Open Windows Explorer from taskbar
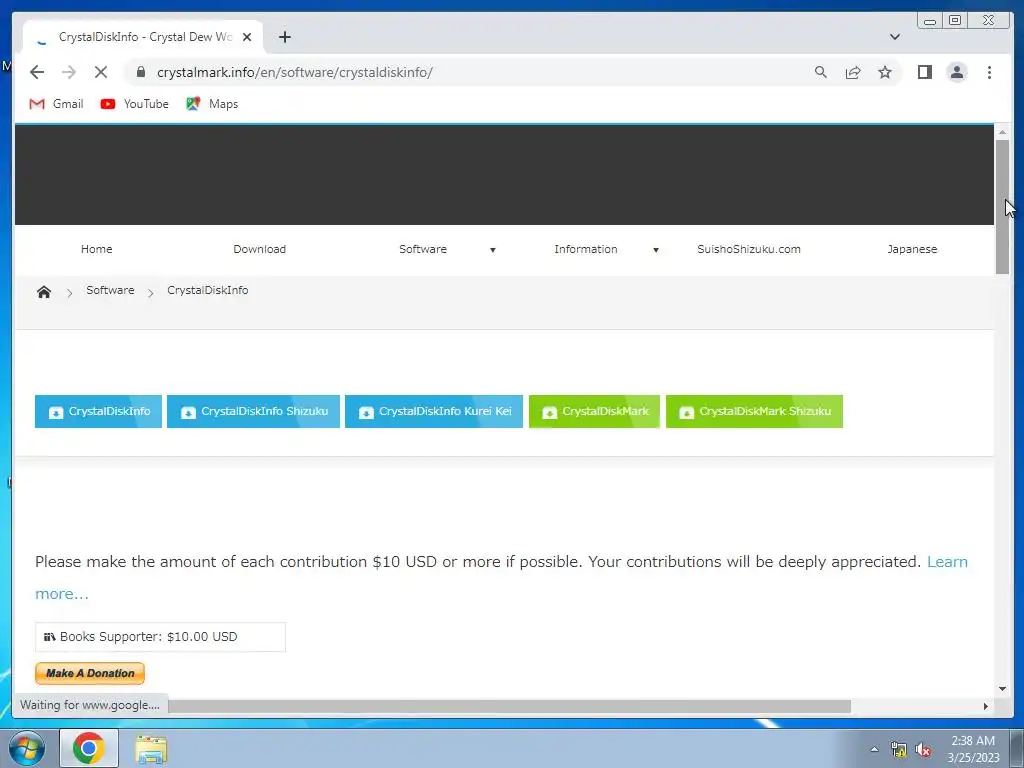 (151, 749)
